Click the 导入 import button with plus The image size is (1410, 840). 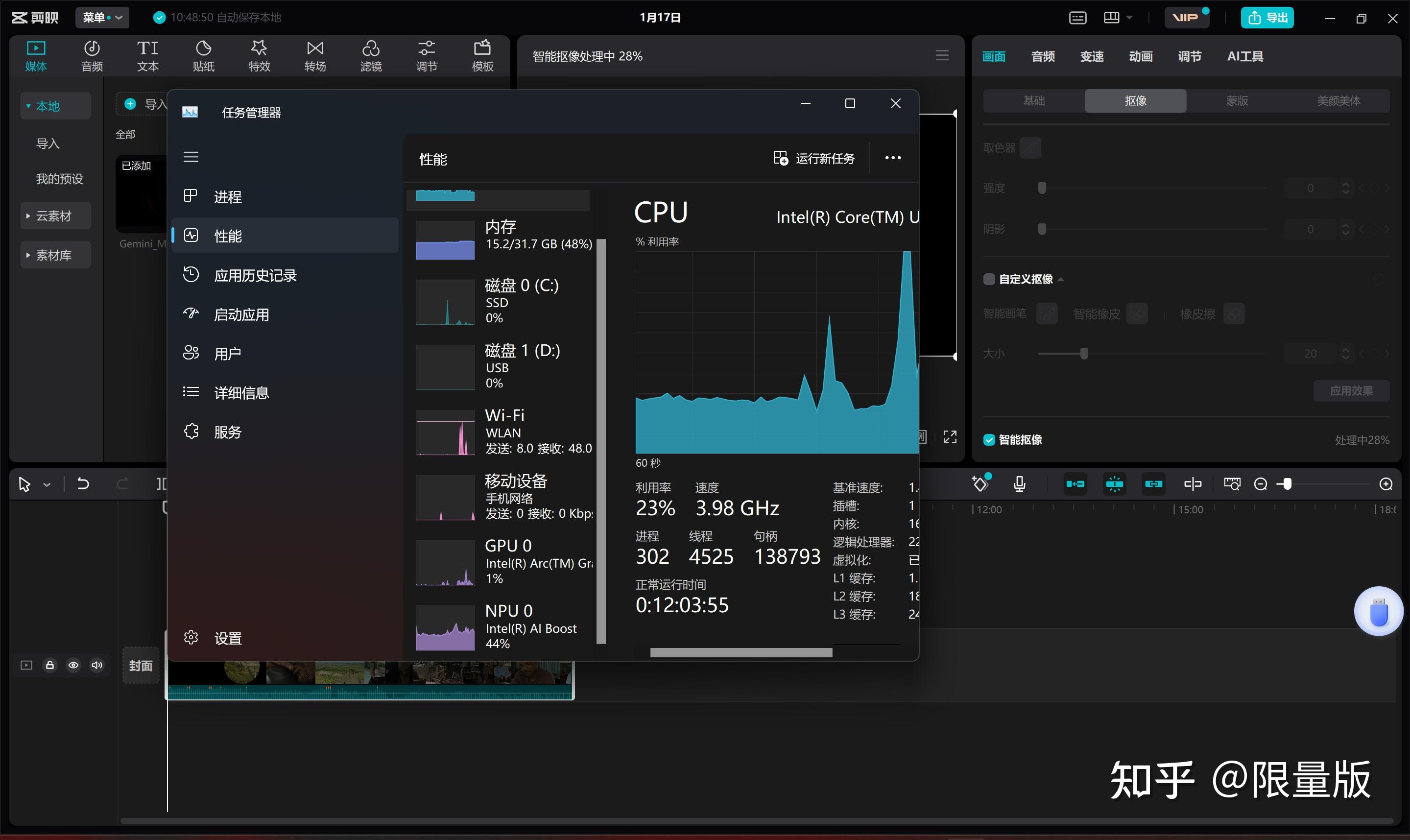(x=143, y=104)
